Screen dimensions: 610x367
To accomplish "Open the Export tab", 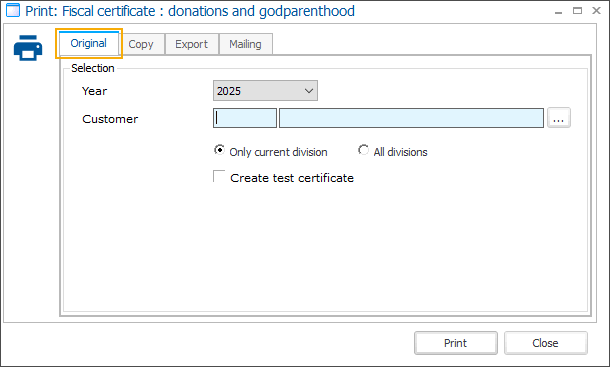I will (x=191, y=44).
